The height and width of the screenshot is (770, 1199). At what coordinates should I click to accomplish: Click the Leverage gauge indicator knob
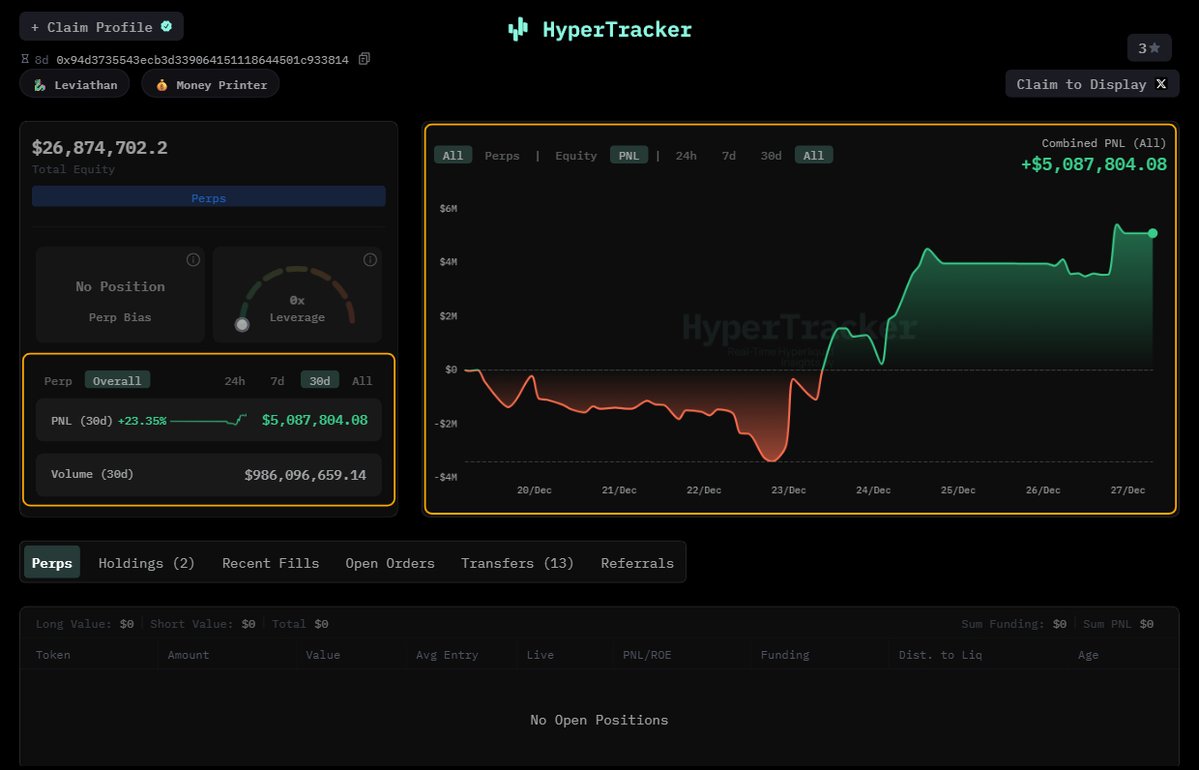241,324
